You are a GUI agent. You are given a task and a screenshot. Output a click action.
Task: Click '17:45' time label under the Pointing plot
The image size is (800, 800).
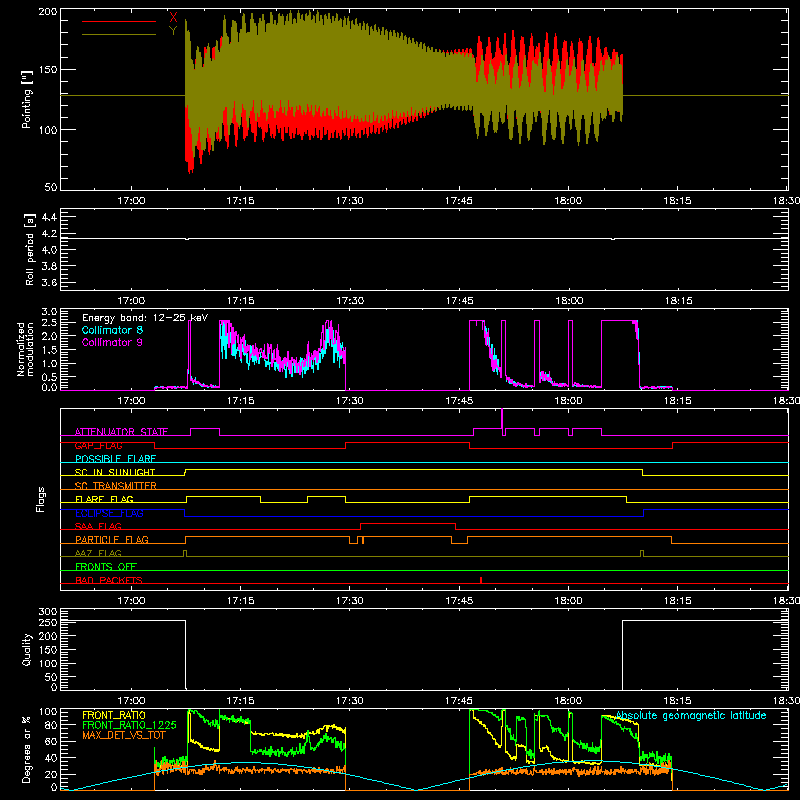point(459,201)
